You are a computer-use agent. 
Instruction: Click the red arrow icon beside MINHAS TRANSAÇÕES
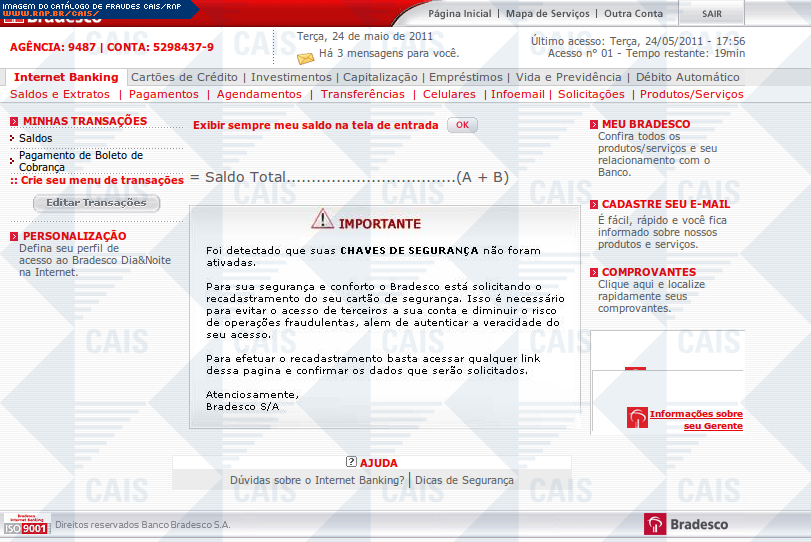14,122
